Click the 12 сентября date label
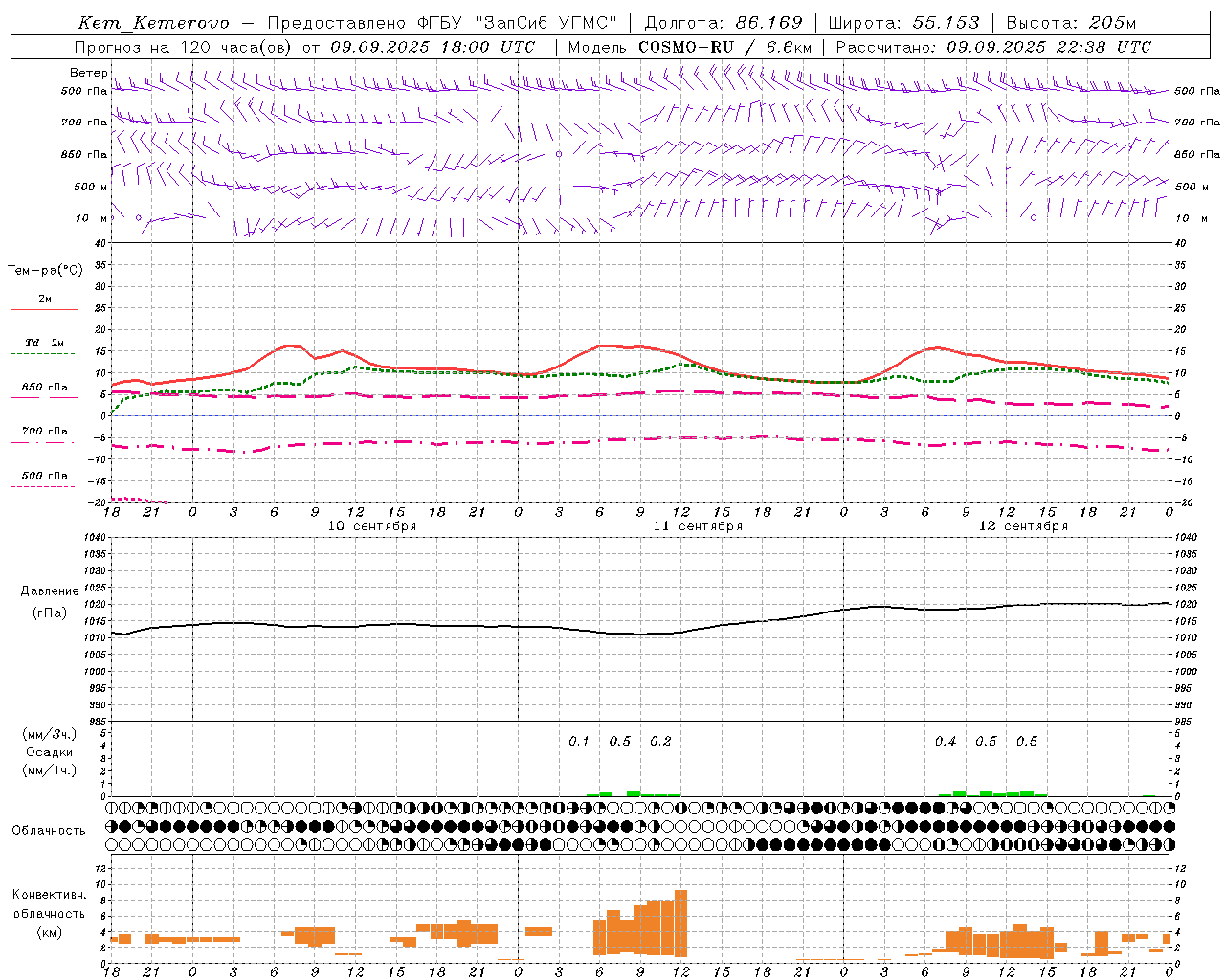Image resolution: width=1225 pixels, height=980 pixels. pos(1023,525)
